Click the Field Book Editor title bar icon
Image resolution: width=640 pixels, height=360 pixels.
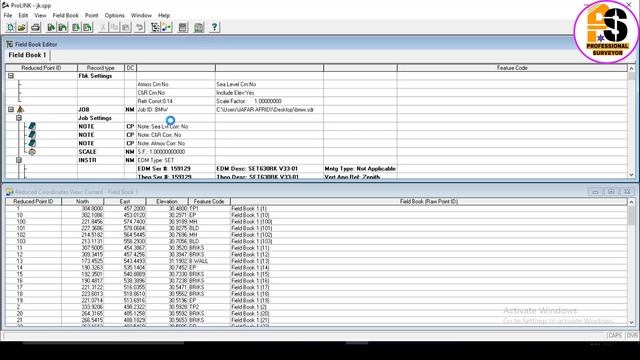(x=9, y=44)
